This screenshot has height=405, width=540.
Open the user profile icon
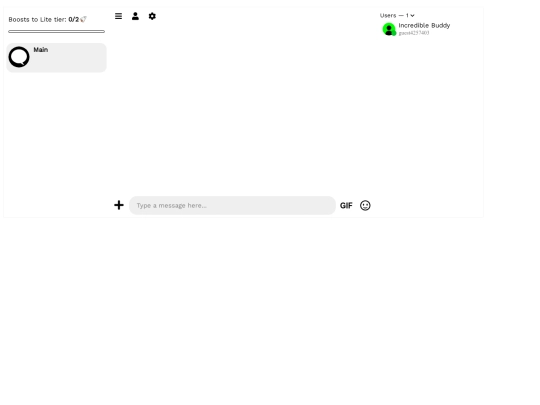pyautogui.click(x=135, y=16)
